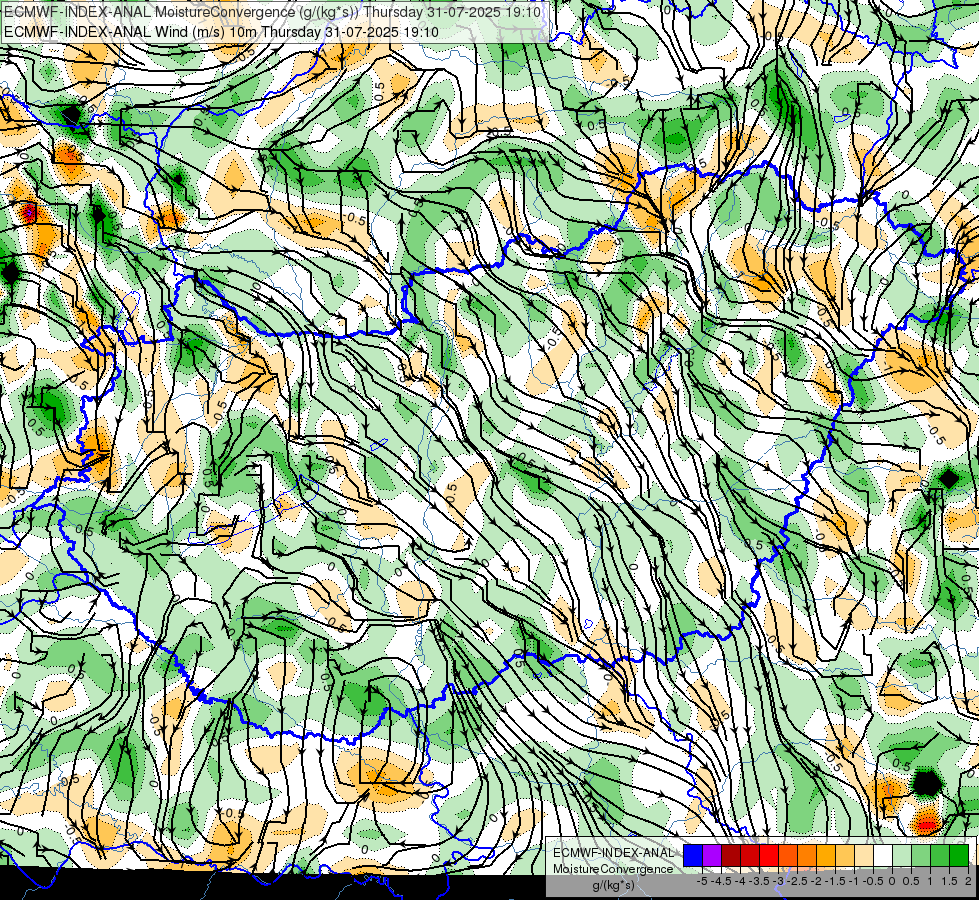This screenshot has height=900, width=979.
Task: Select the darkest green swatch ending at 2
Action: pyautogui.click(x=959, y=855)
